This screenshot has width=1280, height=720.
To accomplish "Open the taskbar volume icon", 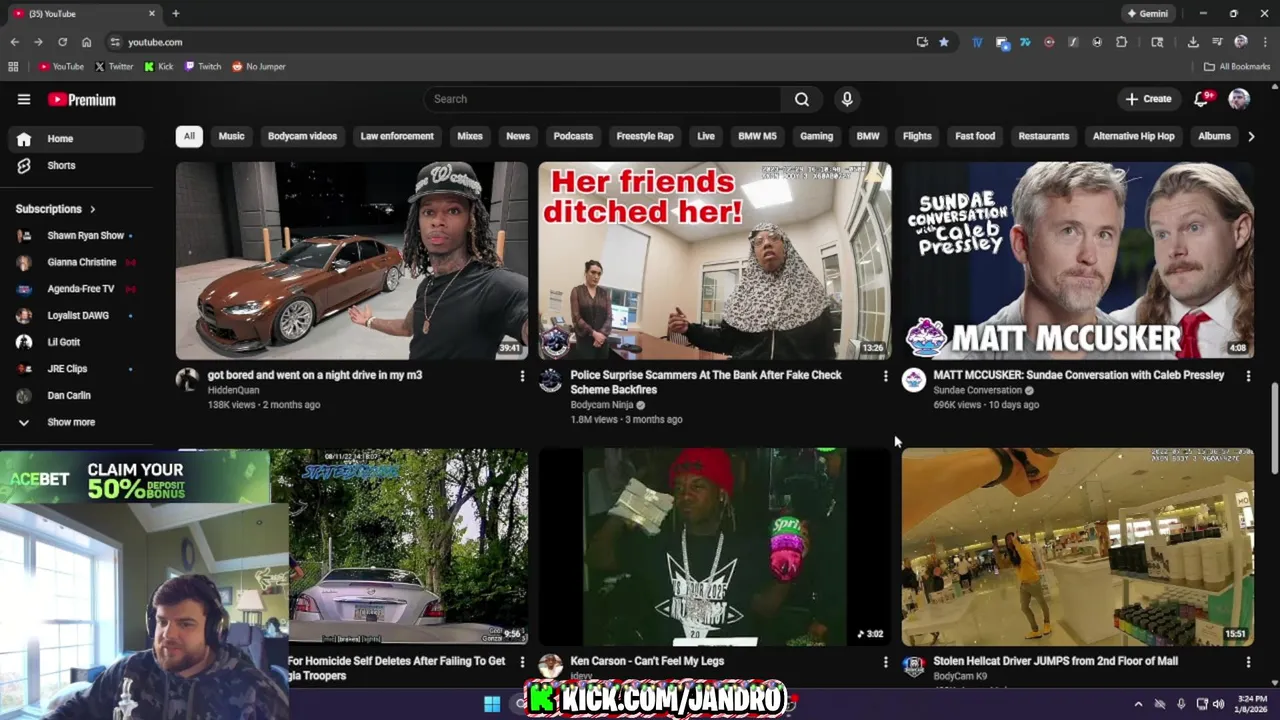I will (x=1218, y=704).
